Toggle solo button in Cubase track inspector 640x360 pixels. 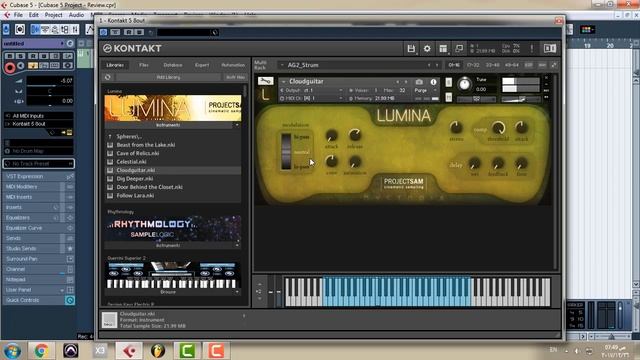[20, 56]
